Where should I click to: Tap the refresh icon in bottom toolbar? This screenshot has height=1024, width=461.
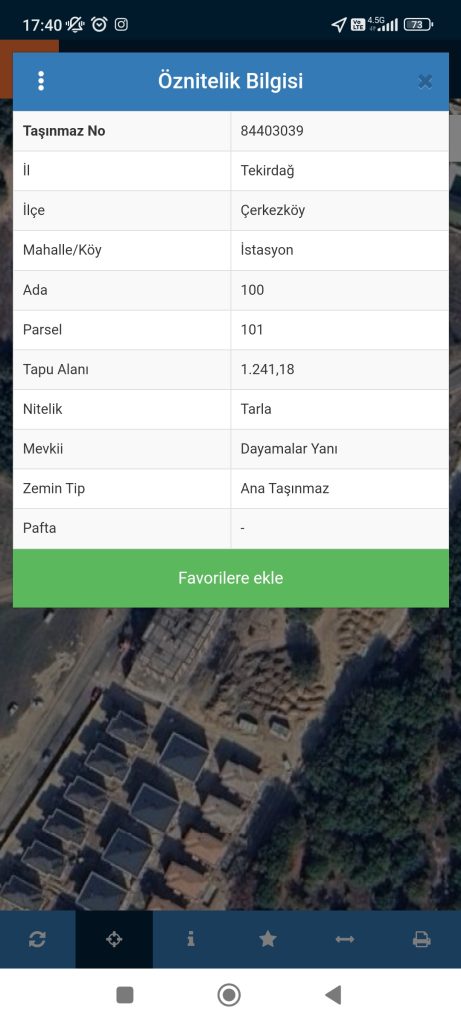pyautogui.click(x=37, y=939)
